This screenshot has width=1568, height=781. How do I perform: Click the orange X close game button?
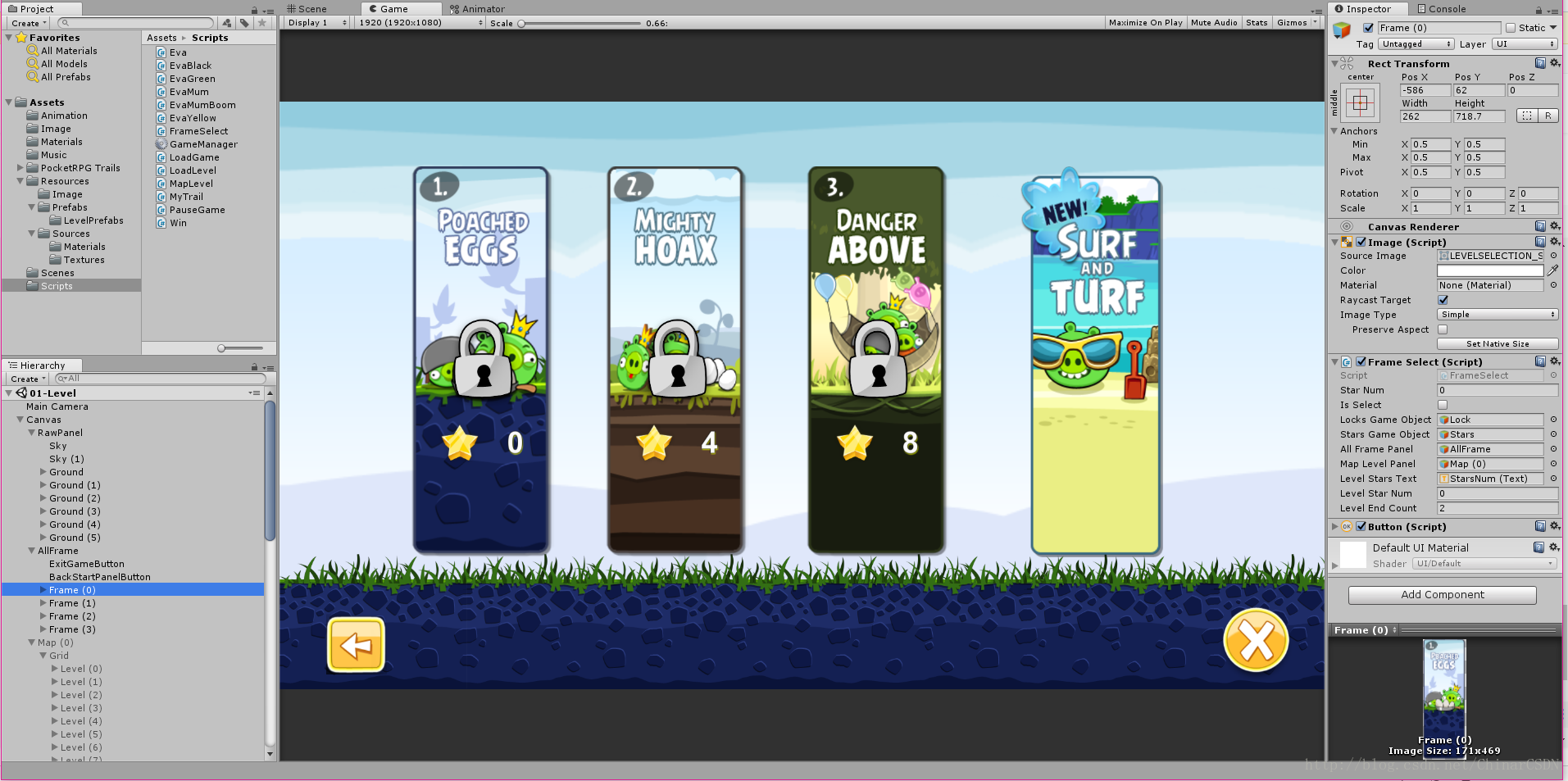(1256, 640)
